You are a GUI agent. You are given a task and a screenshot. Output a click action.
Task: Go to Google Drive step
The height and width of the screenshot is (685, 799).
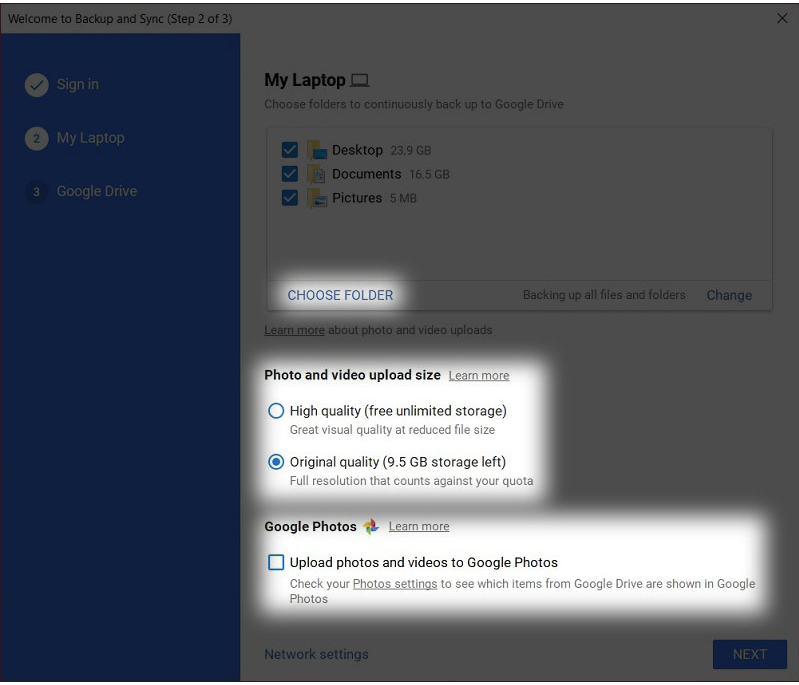click(97, 192)
